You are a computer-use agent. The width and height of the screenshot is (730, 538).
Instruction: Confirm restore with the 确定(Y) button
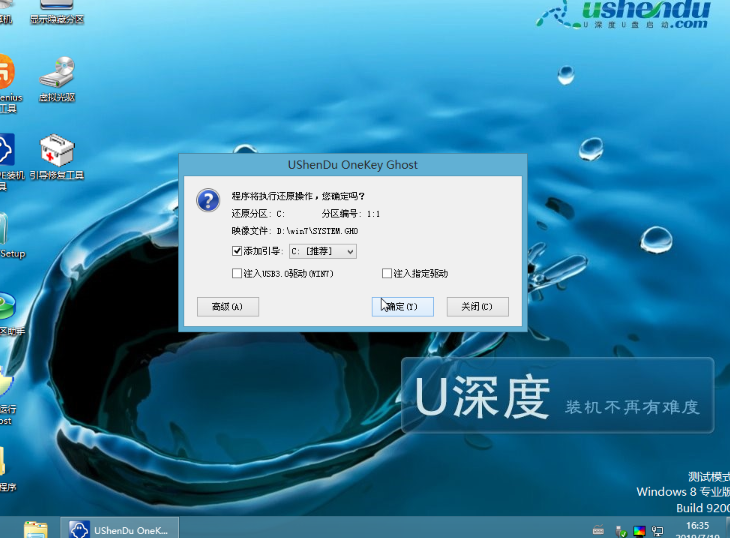click(x=402, y=307)
